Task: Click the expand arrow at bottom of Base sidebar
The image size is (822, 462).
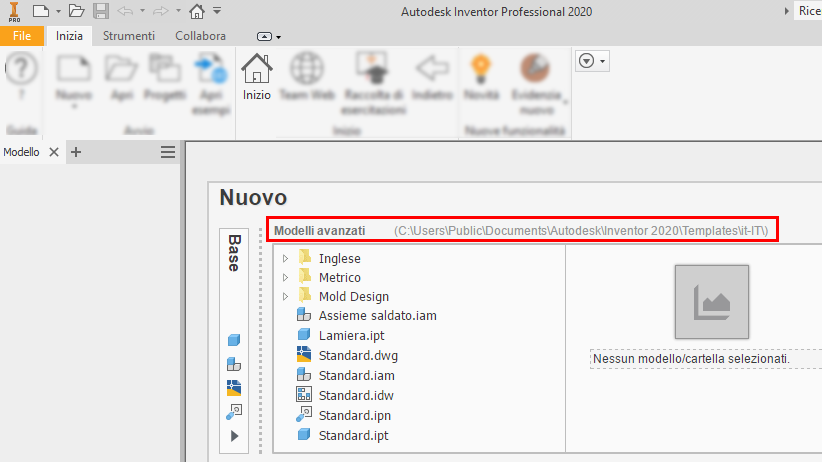Action: tap(234, 436)
